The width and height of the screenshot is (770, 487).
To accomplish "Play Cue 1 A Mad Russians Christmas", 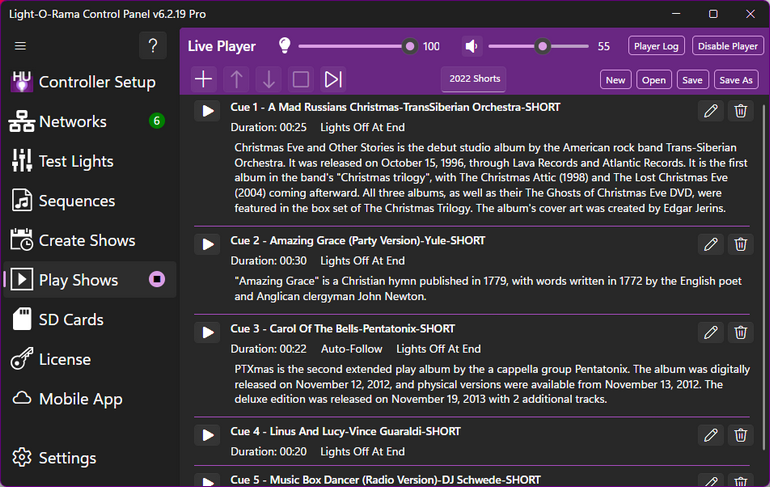I will (208, 111).
